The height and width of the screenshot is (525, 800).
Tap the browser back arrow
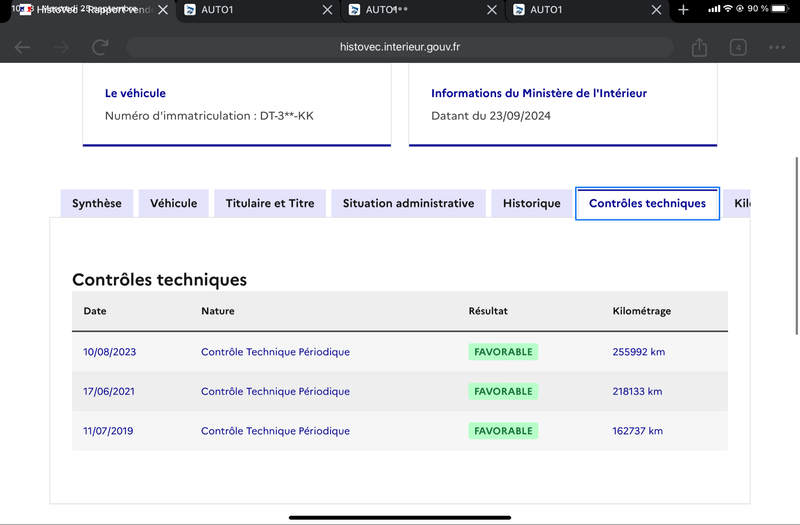pyautogui.click(x=22, y=47)
